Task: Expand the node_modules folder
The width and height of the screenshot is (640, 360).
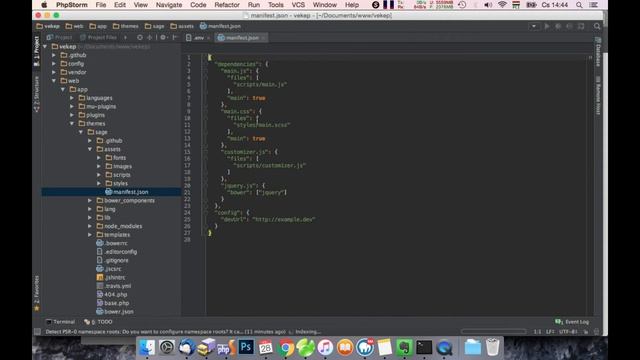Action: point(90,226)
